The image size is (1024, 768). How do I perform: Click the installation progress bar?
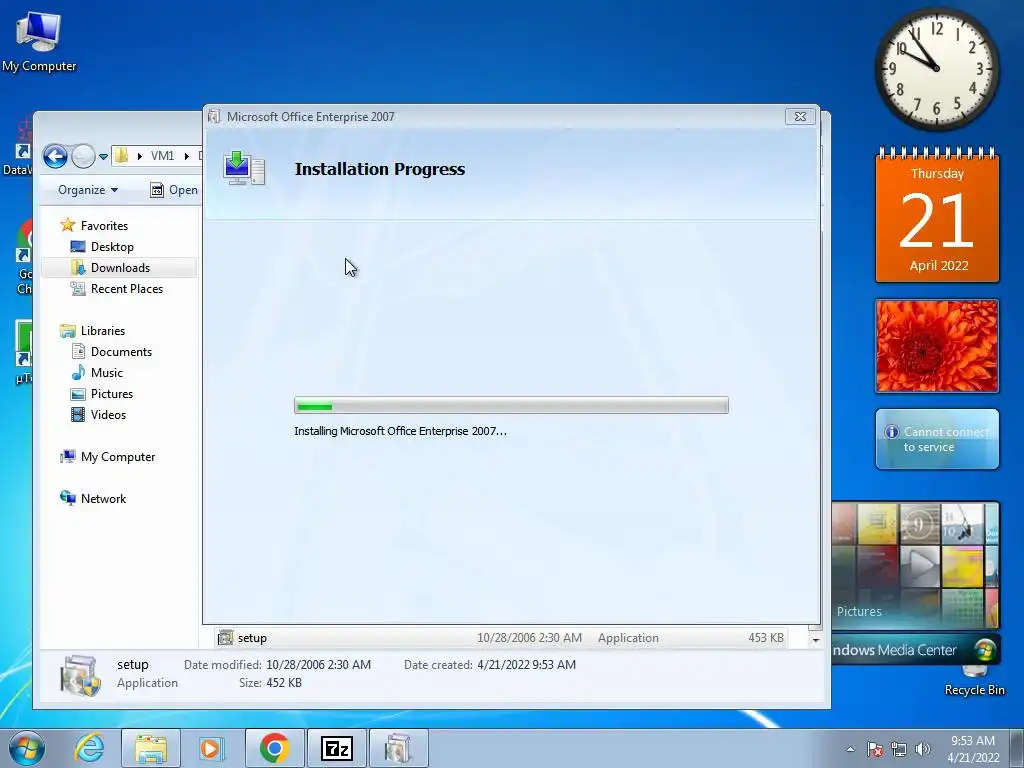pyautogui.click(x=511, y=406)
